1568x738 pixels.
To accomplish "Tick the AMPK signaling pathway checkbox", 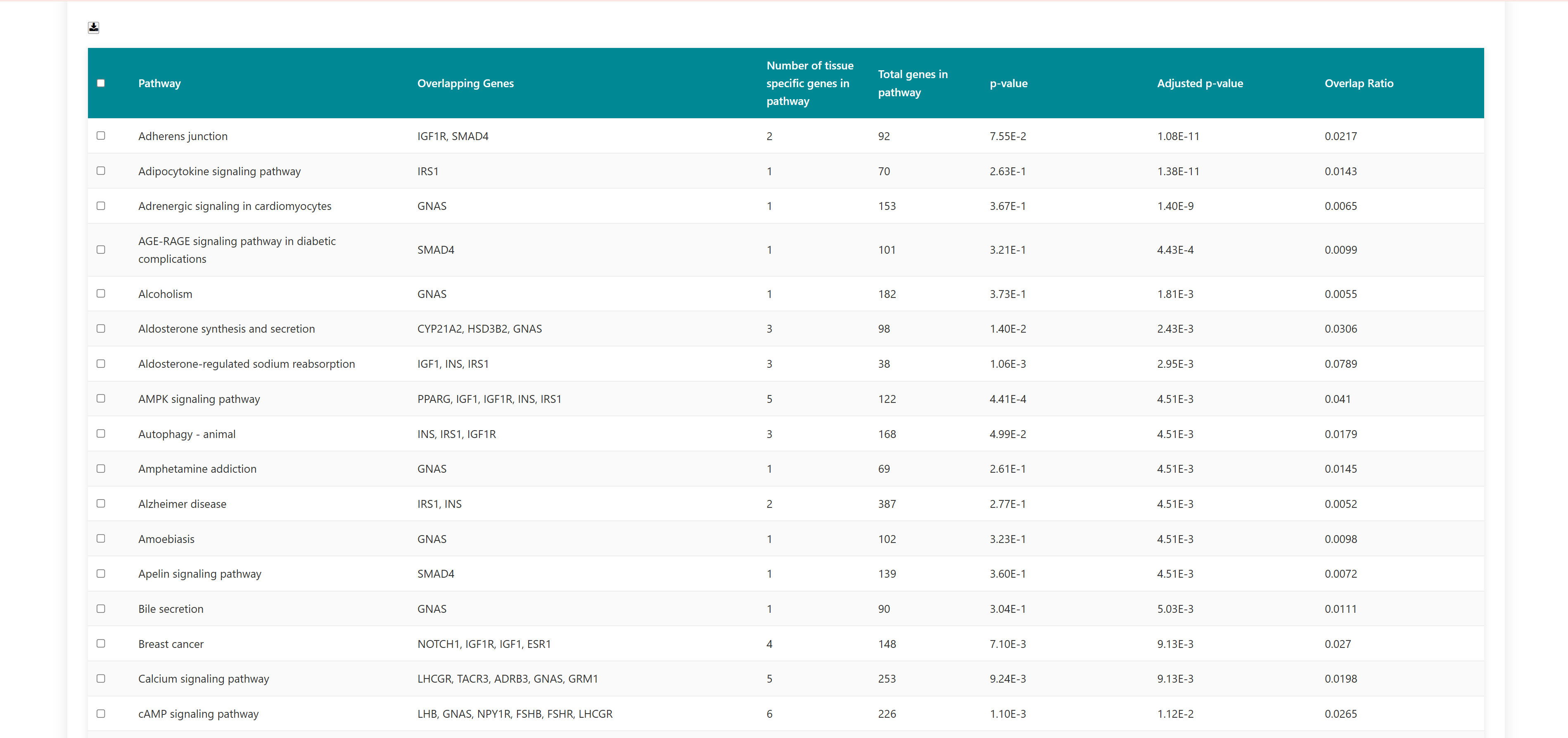I will pos(101,398).
